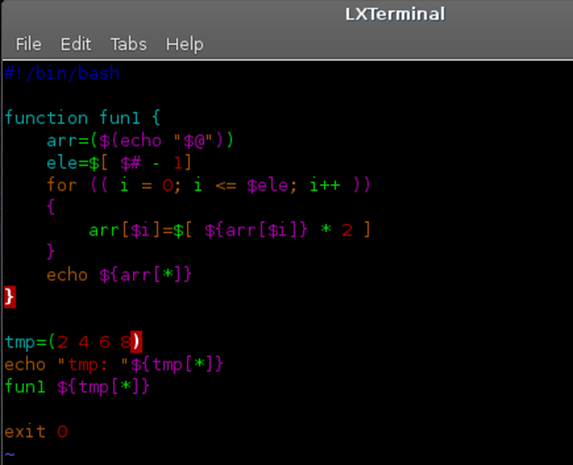The height and width of the screenshot is (465, 573).
Task: Open the File menu
Action: click(x=29, y=44)
